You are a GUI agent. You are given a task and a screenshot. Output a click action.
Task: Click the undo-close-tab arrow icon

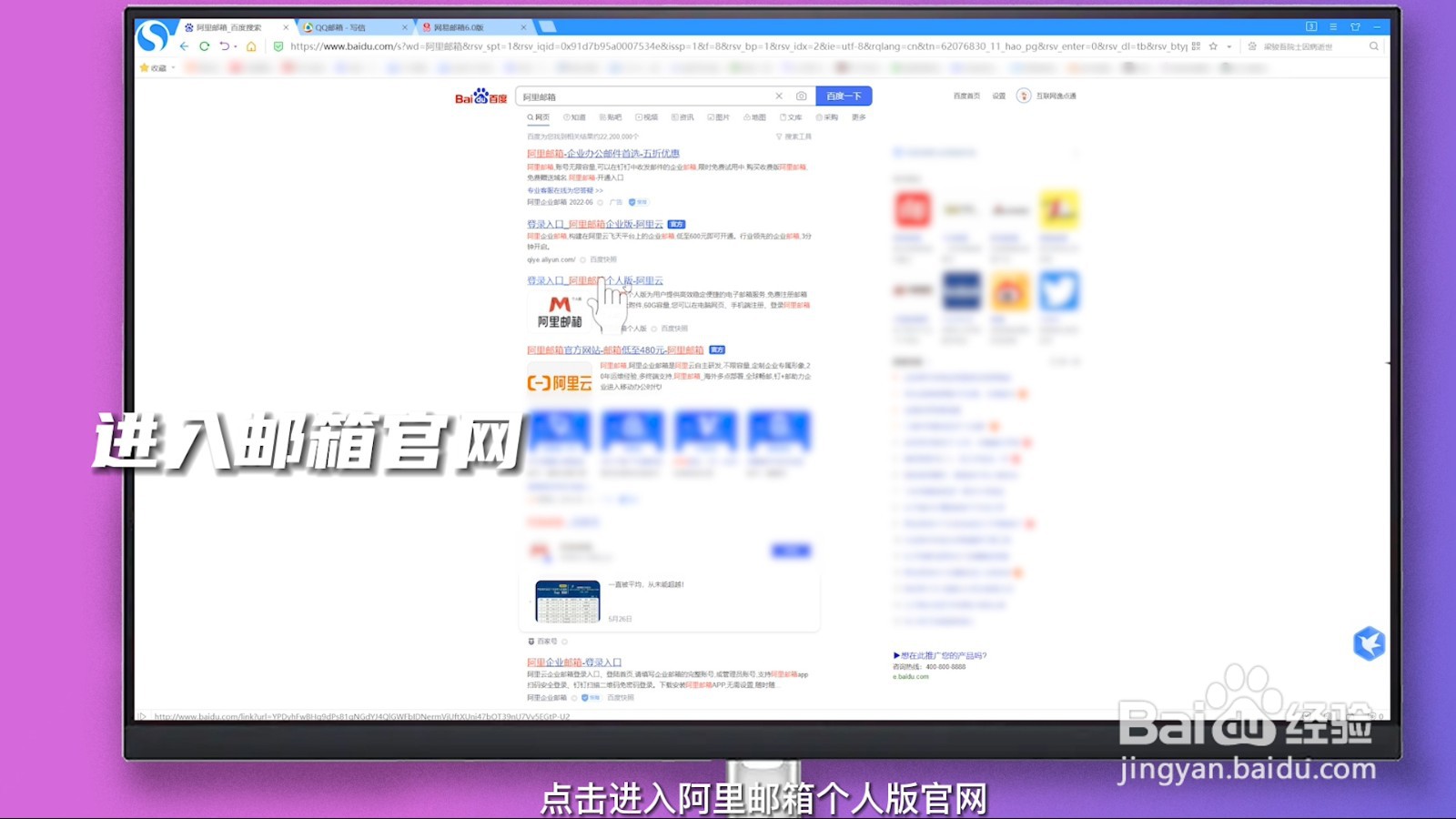pos(224,46)
